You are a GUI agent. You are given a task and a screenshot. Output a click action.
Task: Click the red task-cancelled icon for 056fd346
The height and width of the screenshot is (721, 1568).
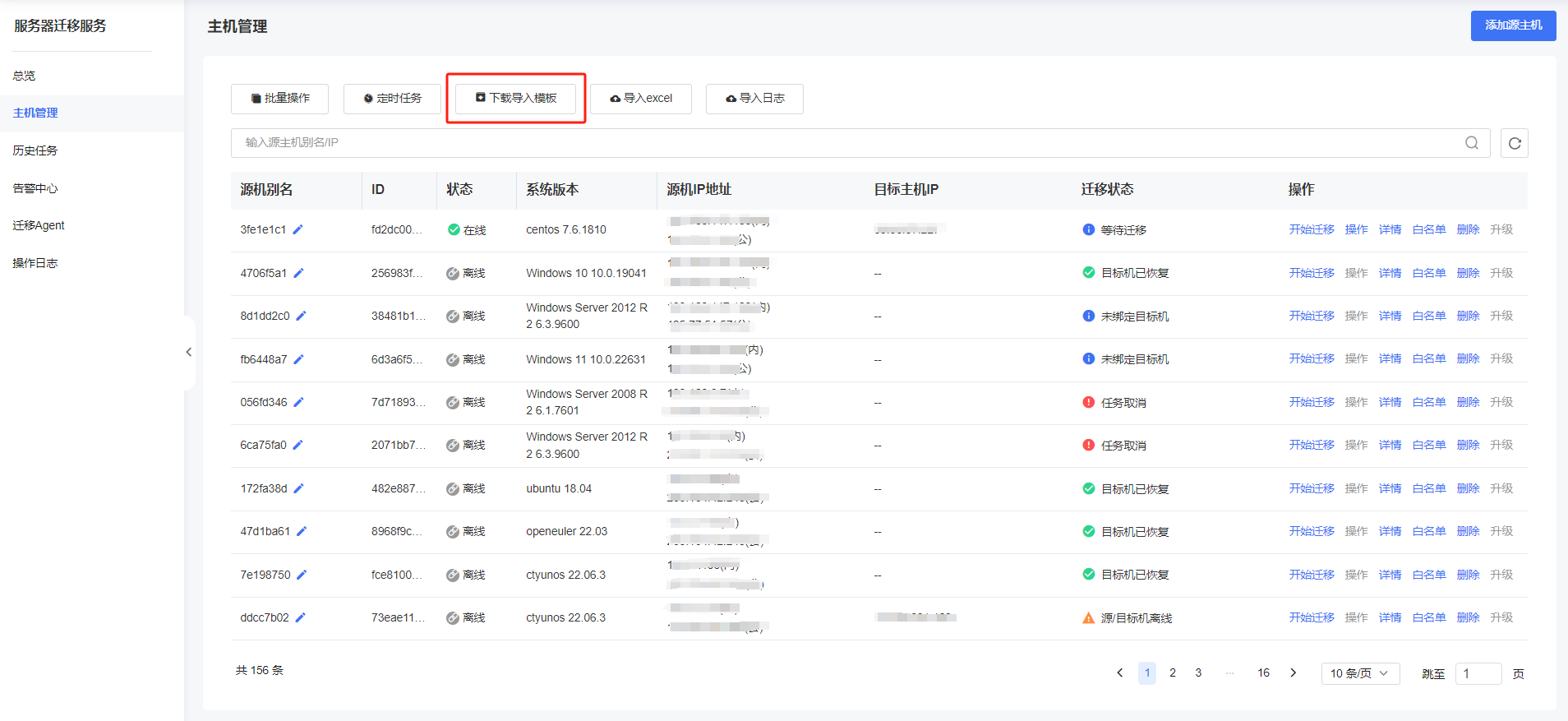point(1088,402)
